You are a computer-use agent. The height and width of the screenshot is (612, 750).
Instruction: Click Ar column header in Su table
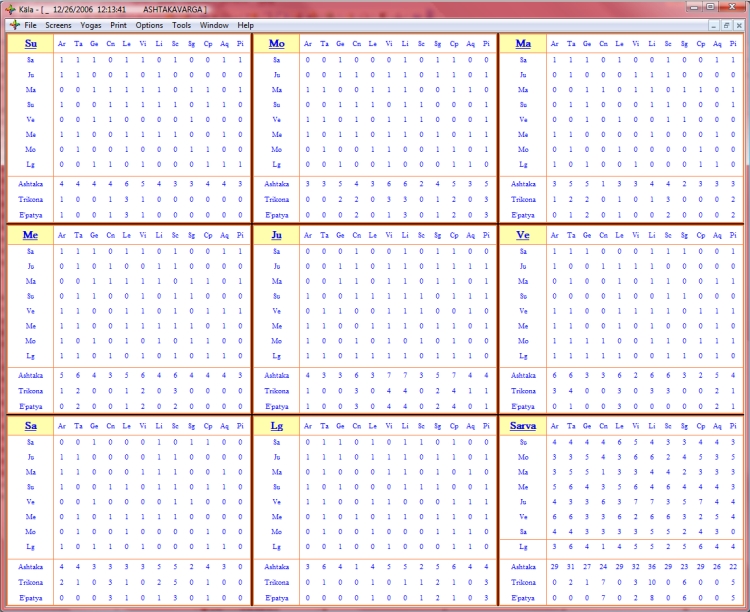click(x=62, y=44)
